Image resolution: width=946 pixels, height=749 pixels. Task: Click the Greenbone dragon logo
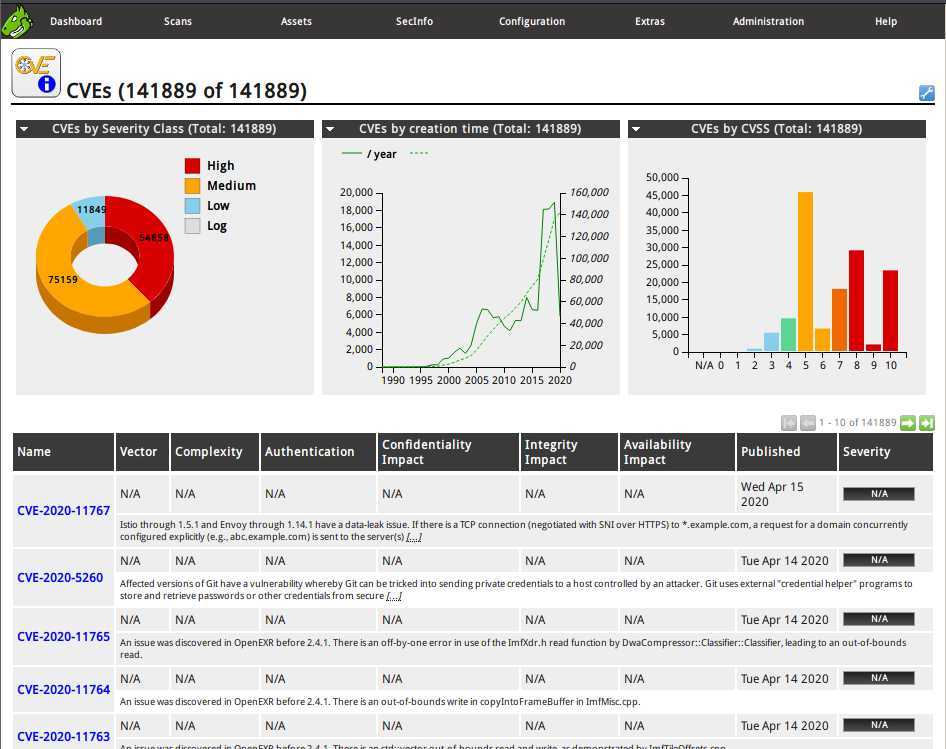click(x=16, y=21)
